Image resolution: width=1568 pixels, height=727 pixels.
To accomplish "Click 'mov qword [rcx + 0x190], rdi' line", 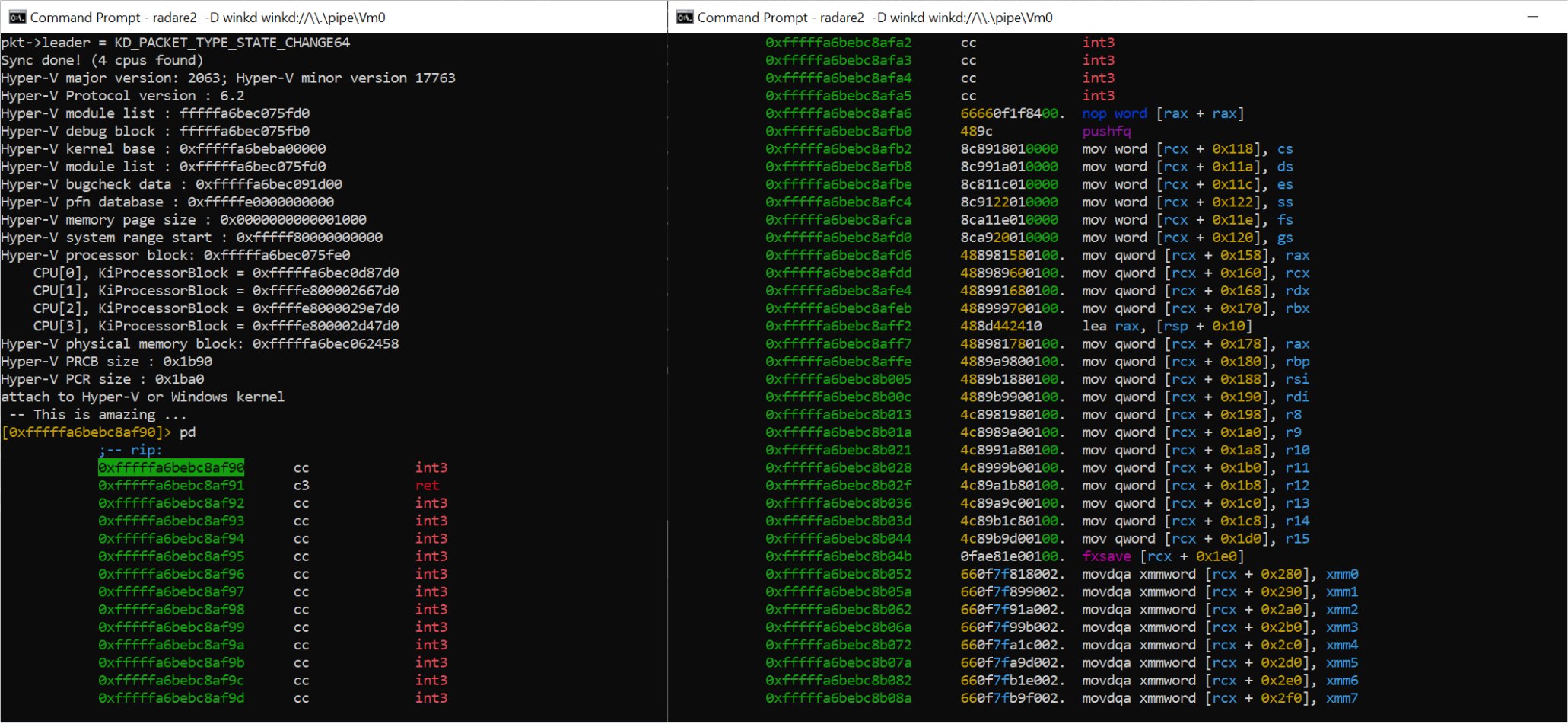I will [x=1196, y=397].
